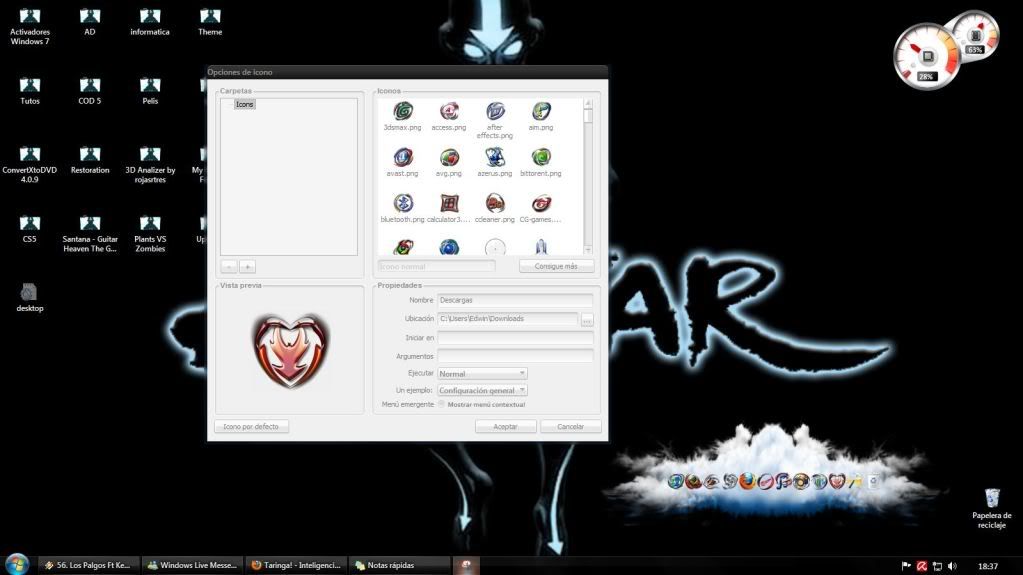Open the Restoration desktop shortcut

click(x=90, y=161)
